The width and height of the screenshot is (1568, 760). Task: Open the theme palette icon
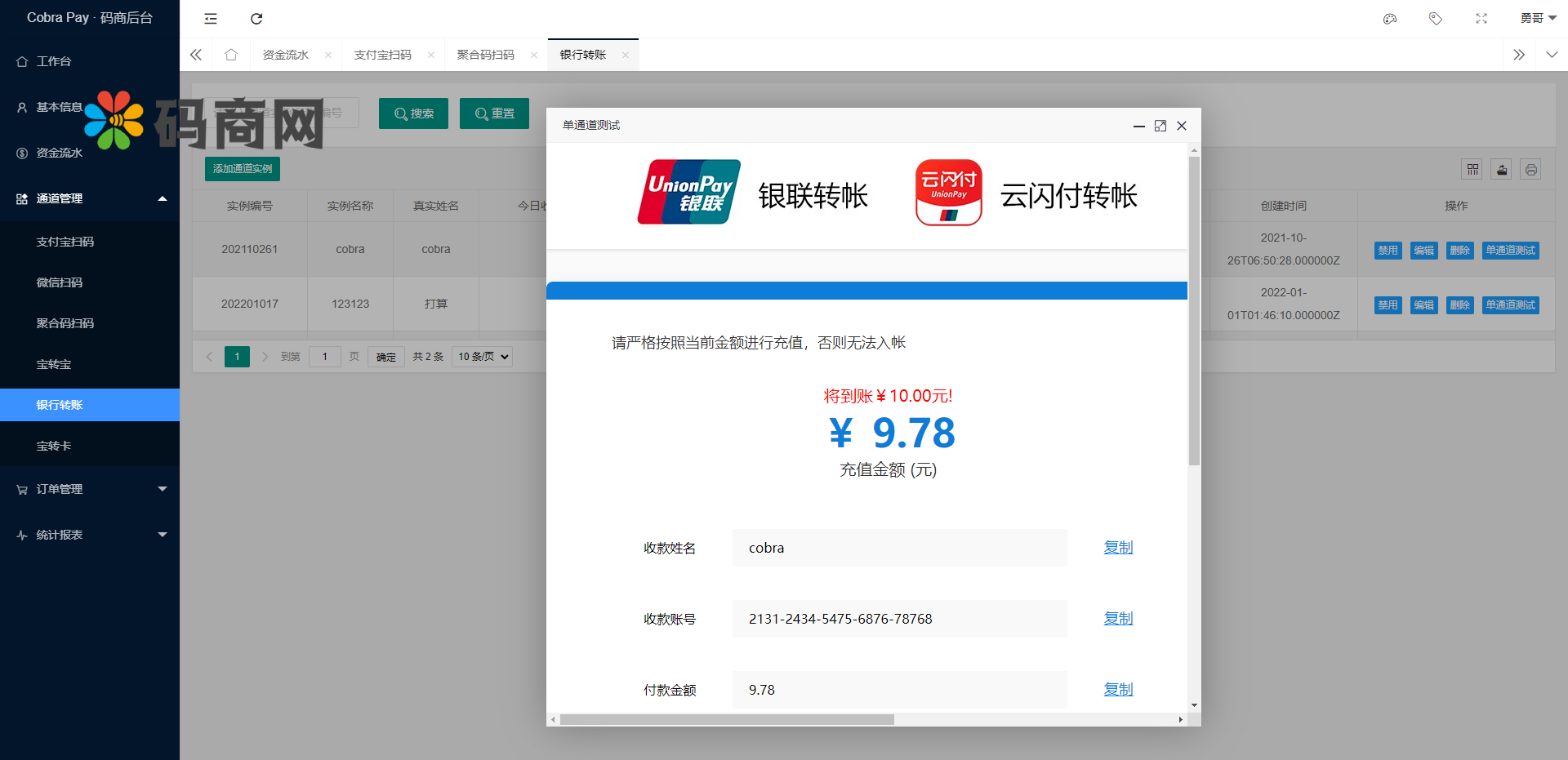tap(1390, 19)
